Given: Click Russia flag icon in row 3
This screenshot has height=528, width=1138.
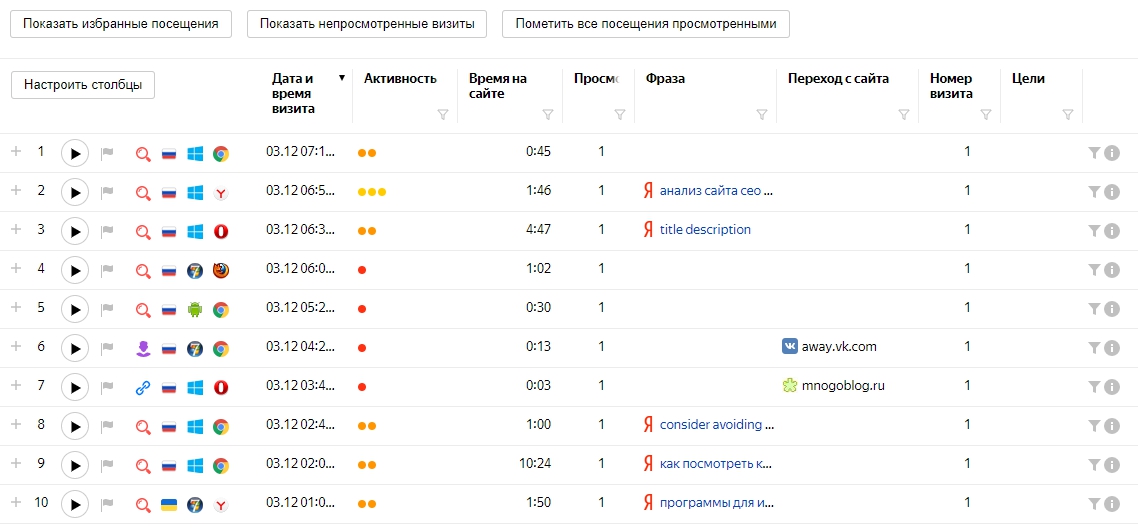Looking at the screenshot, I should pyautogui.click(x=169, y=231).
